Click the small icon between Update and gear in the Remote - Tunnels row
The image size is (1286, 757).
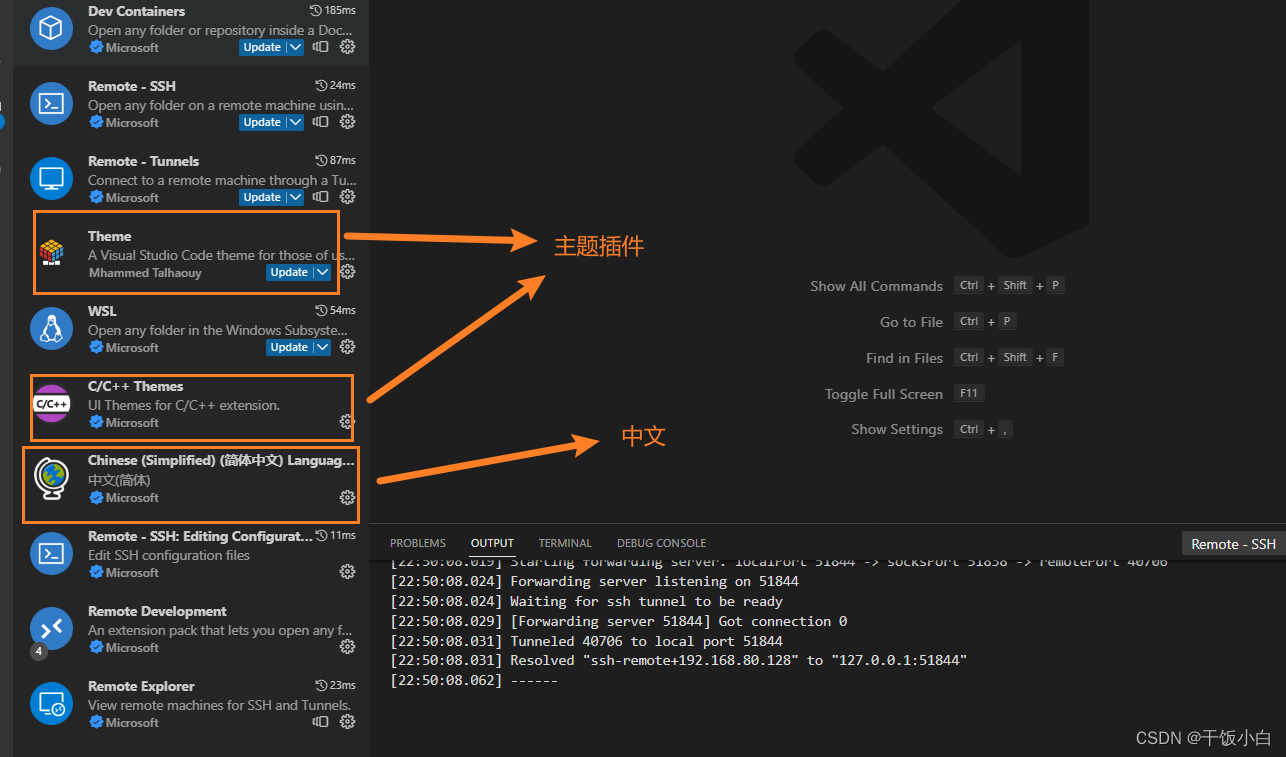pos(320,197)
